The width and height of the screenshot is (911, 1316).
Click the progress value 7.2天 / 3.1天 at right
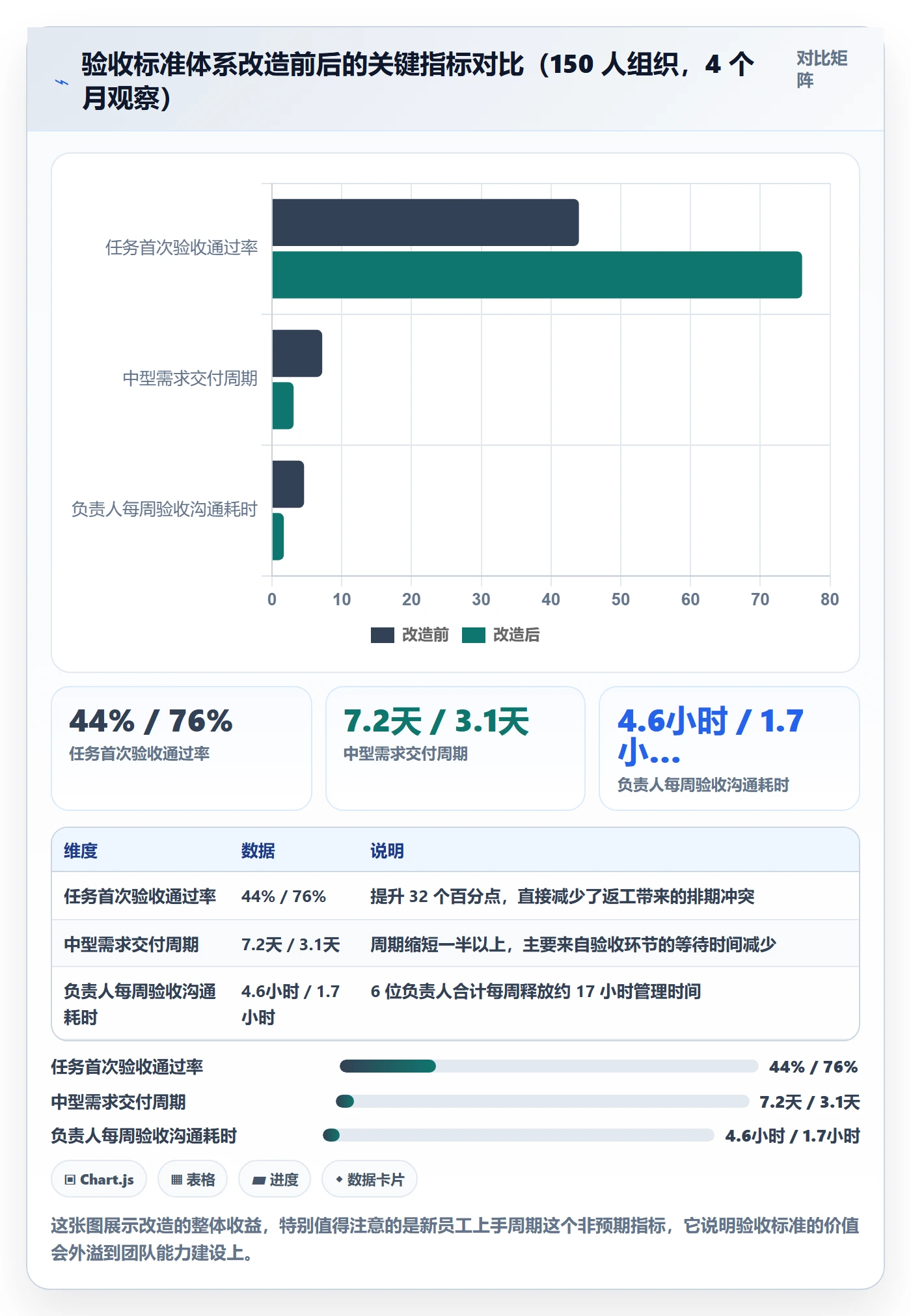(809, 1102)
